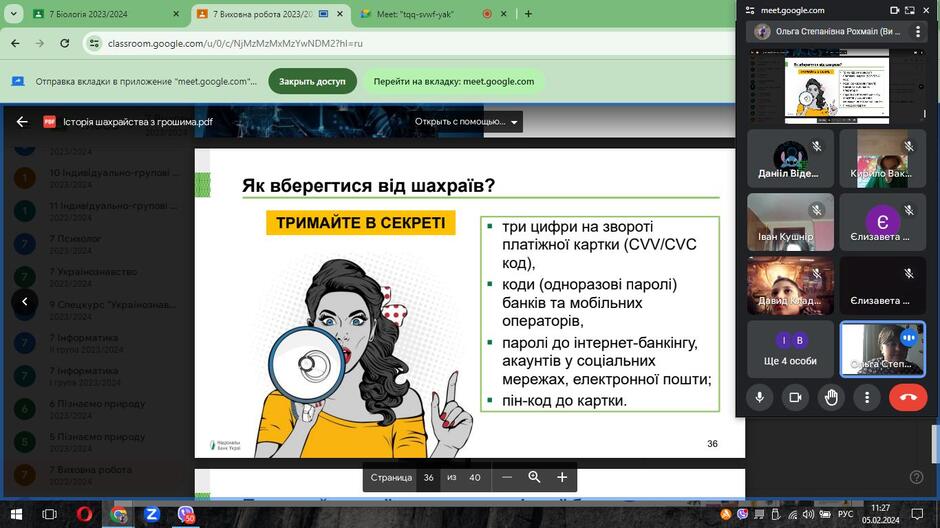Screen dimensions: 940x528
Task: Close the PDF preview with back arrow
Action: (x=22, y=122)
